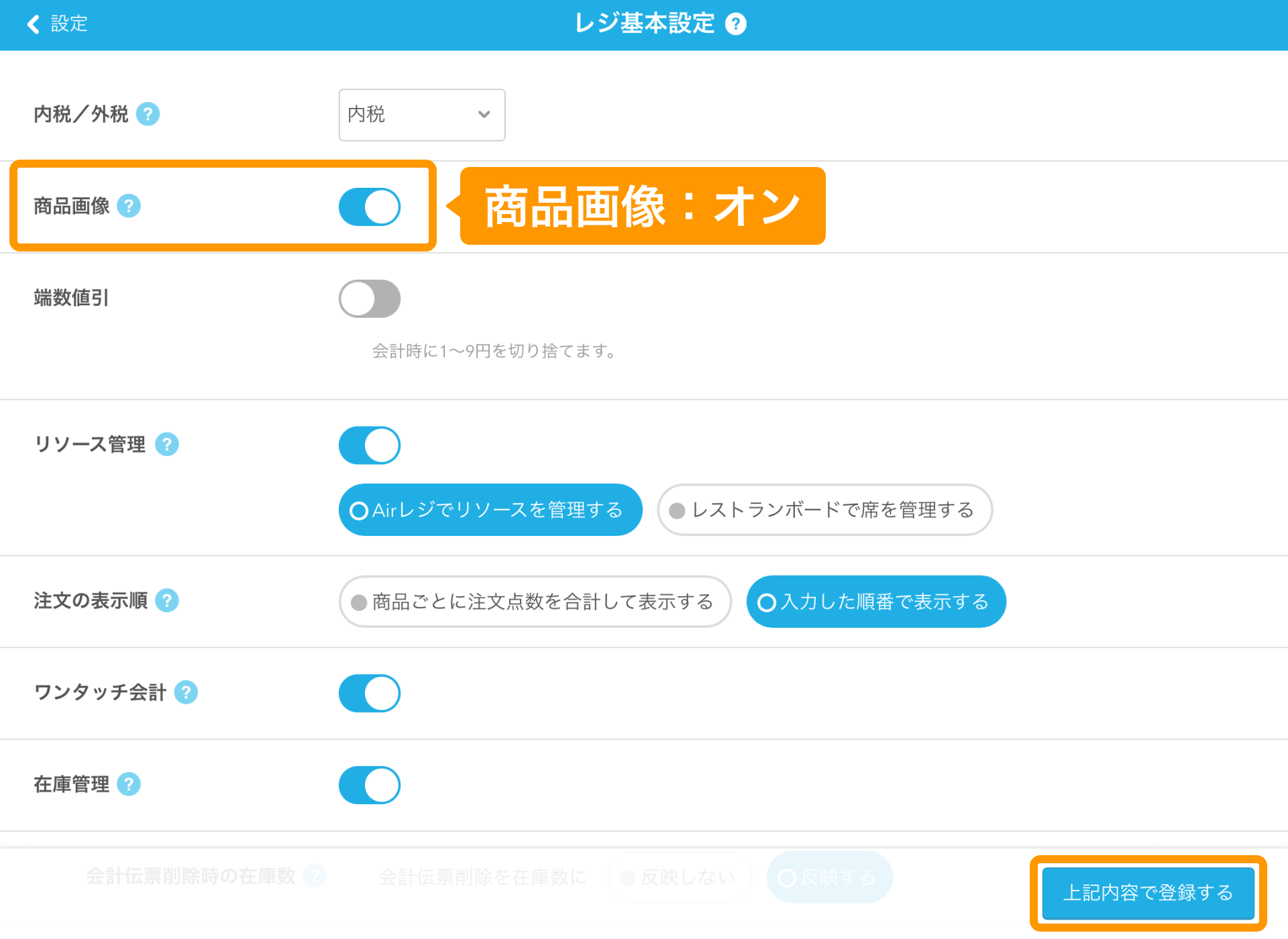
Task: Click the 会計時に1〜9円を切り捨てます description text
Action: tap(495, 351)
